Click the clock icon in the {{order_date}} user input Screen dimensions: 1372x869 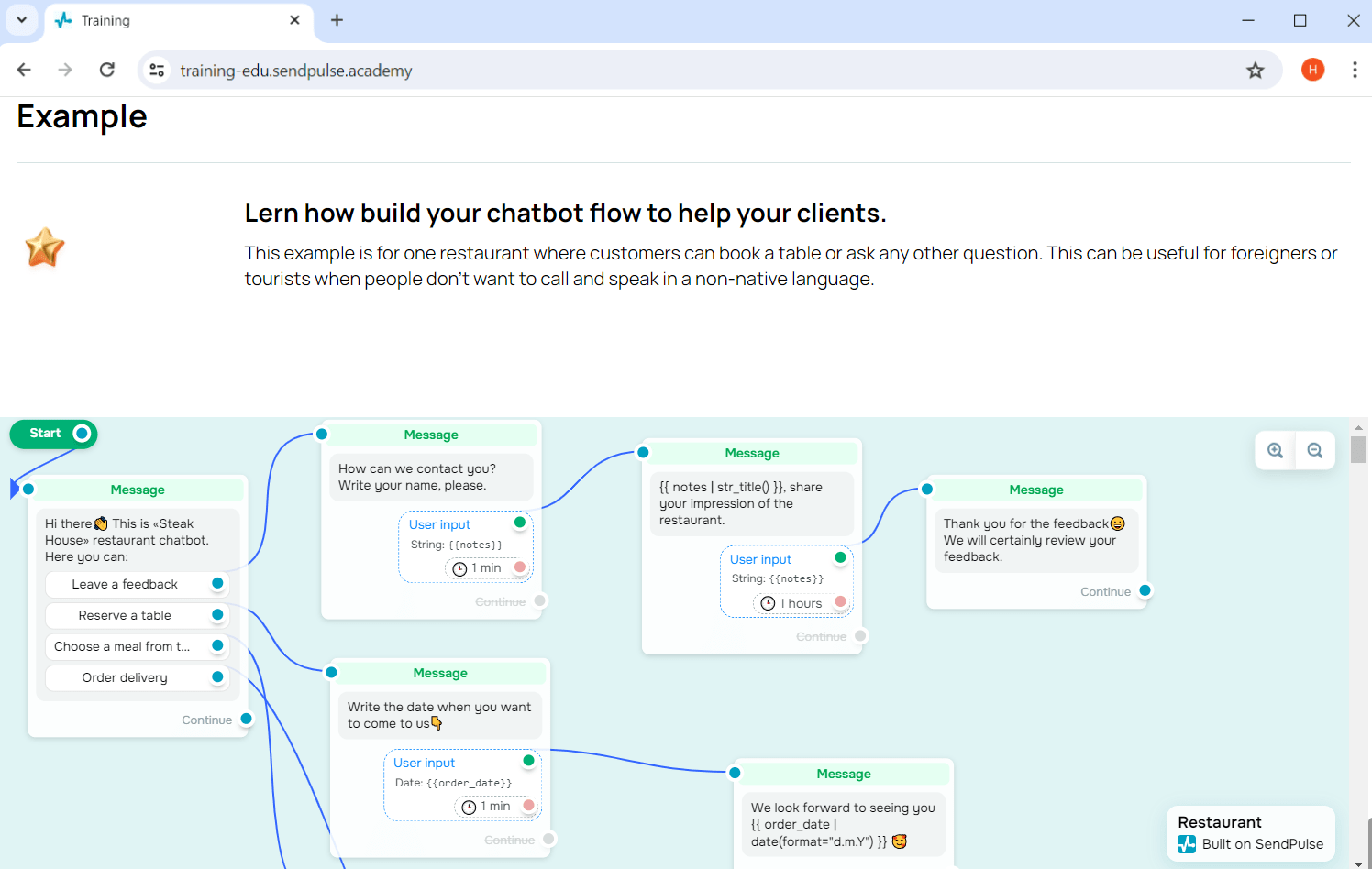[469, 807]
